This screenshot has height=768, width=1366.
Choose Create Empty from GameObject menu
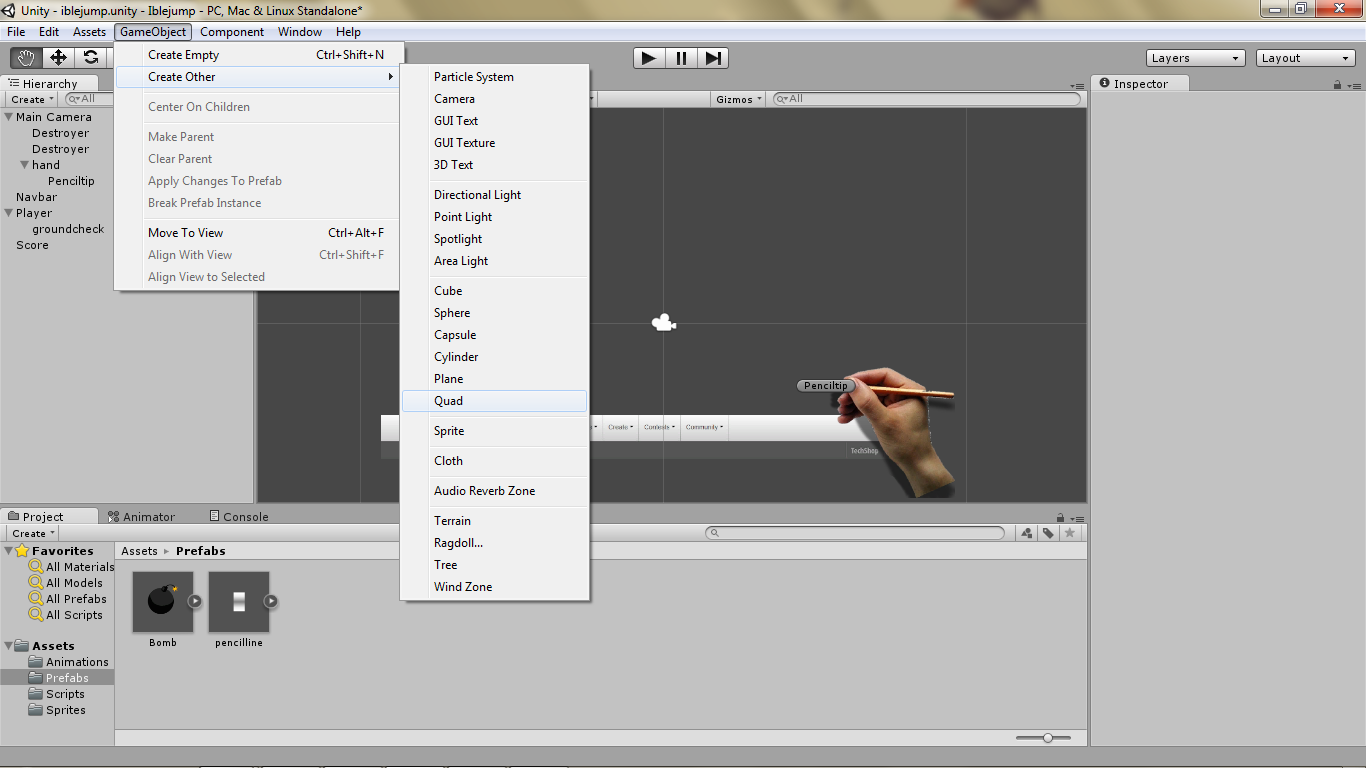pos(258,55)
